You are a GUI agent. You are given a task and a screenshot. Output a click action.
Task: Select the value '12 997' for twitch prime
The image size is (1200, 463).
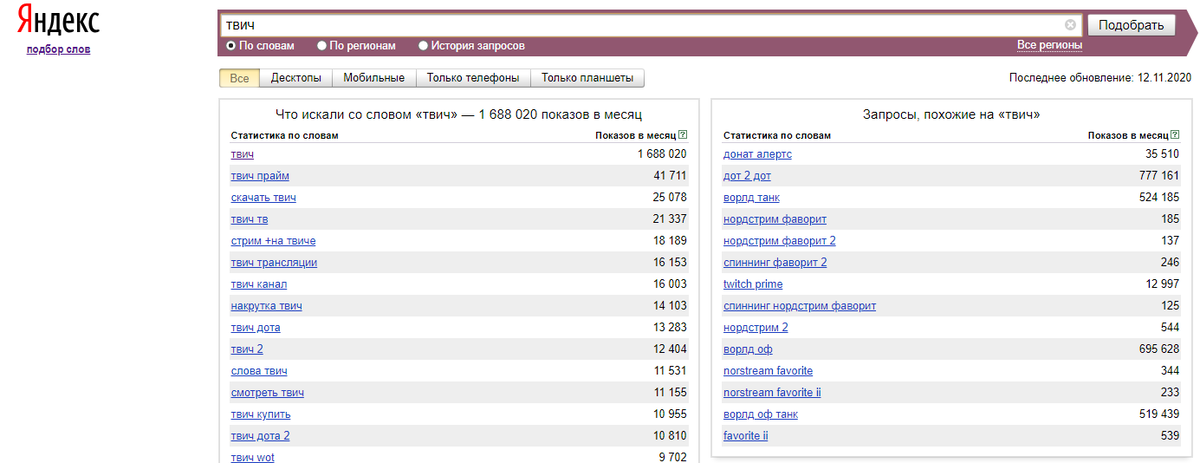(x=1162, y=284)
